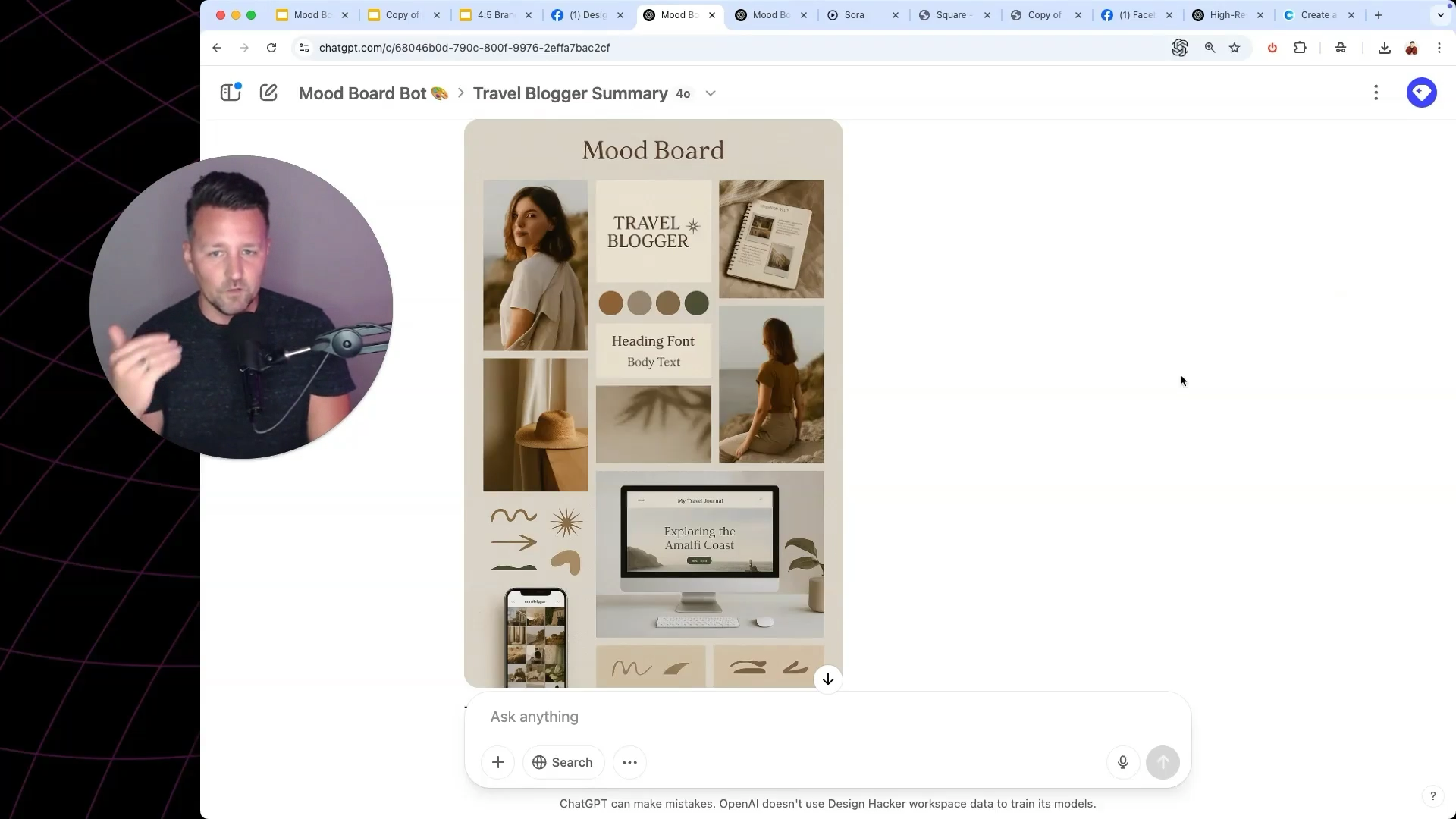Open conversation options vertical dots
Screen dimensions: 1456x819
coord(1376,93)
